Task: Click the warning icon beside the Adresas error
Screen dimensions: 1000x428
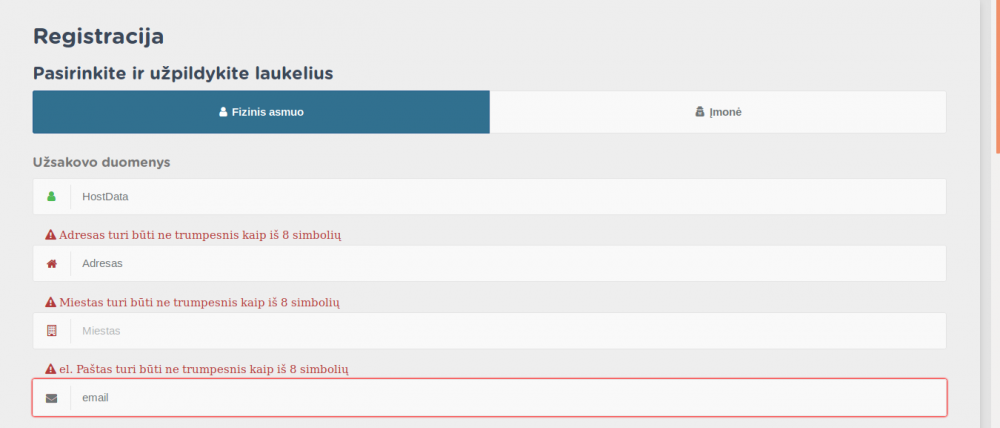Action: click(x=50, y=235)
